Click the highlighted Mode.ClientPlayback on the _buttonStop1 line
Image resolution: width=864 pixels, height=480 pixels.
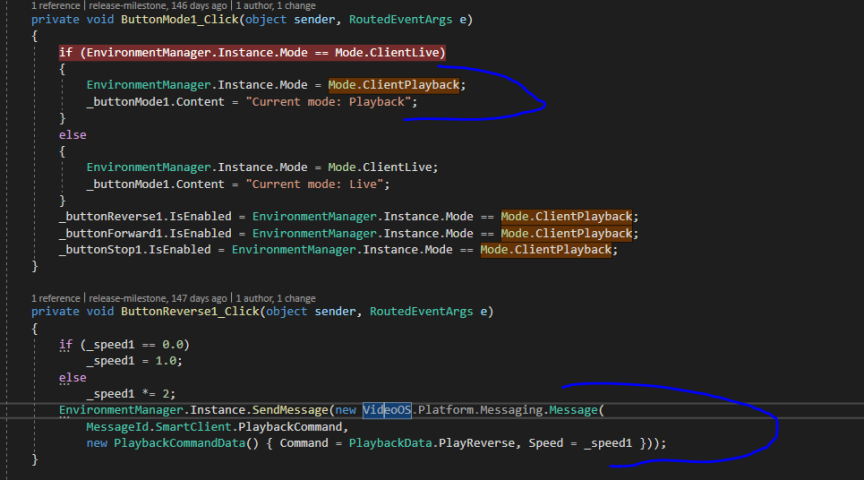pyautogui.click(x=545, y=249)
